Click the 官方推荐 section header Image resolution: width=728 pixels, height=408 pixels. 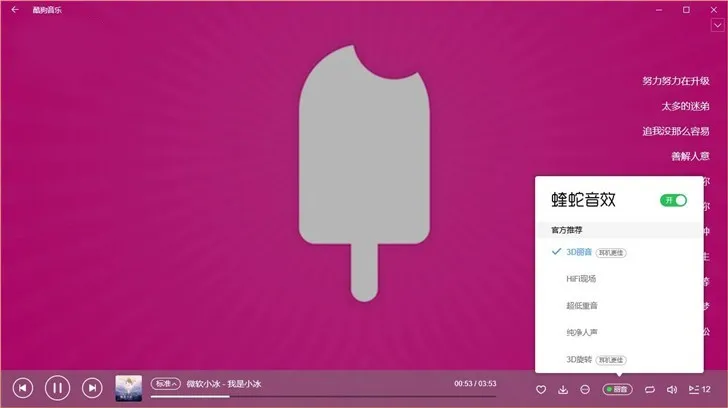pyautogui.click(x=566, y=230)
